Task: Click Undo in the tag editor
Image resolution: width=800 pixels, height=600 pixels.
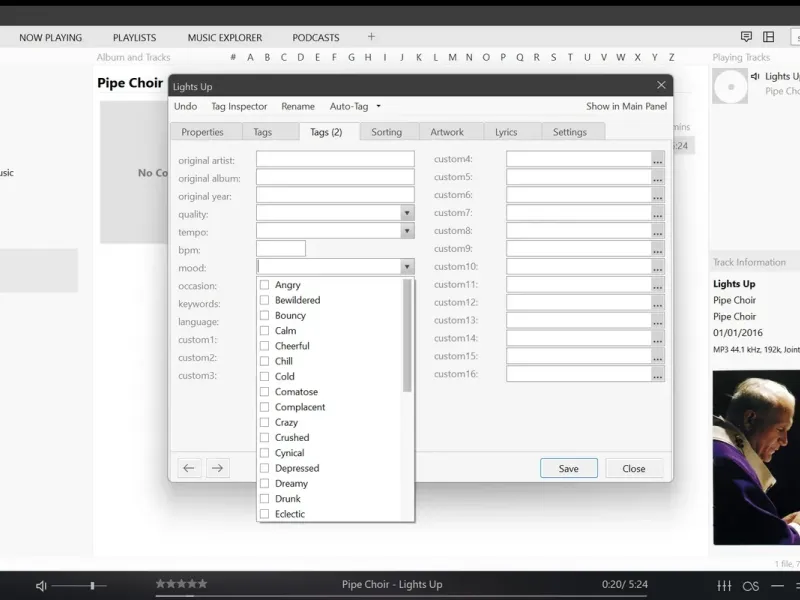Action: pos(185,106)
